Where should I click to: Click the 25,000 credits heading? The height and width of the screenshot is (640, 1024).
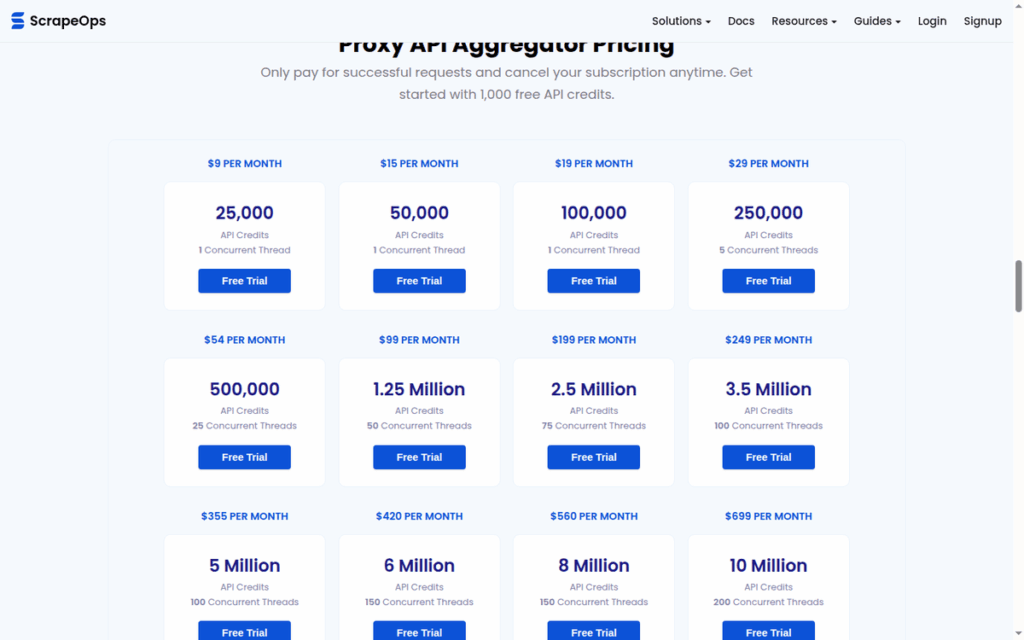[244, 213]
